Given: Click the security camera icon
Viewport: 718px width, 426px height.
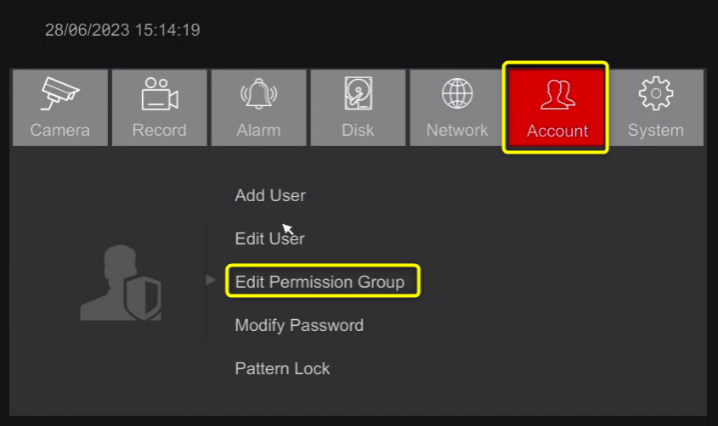Looking at the screenshot, I should click(x=59, y=95).
